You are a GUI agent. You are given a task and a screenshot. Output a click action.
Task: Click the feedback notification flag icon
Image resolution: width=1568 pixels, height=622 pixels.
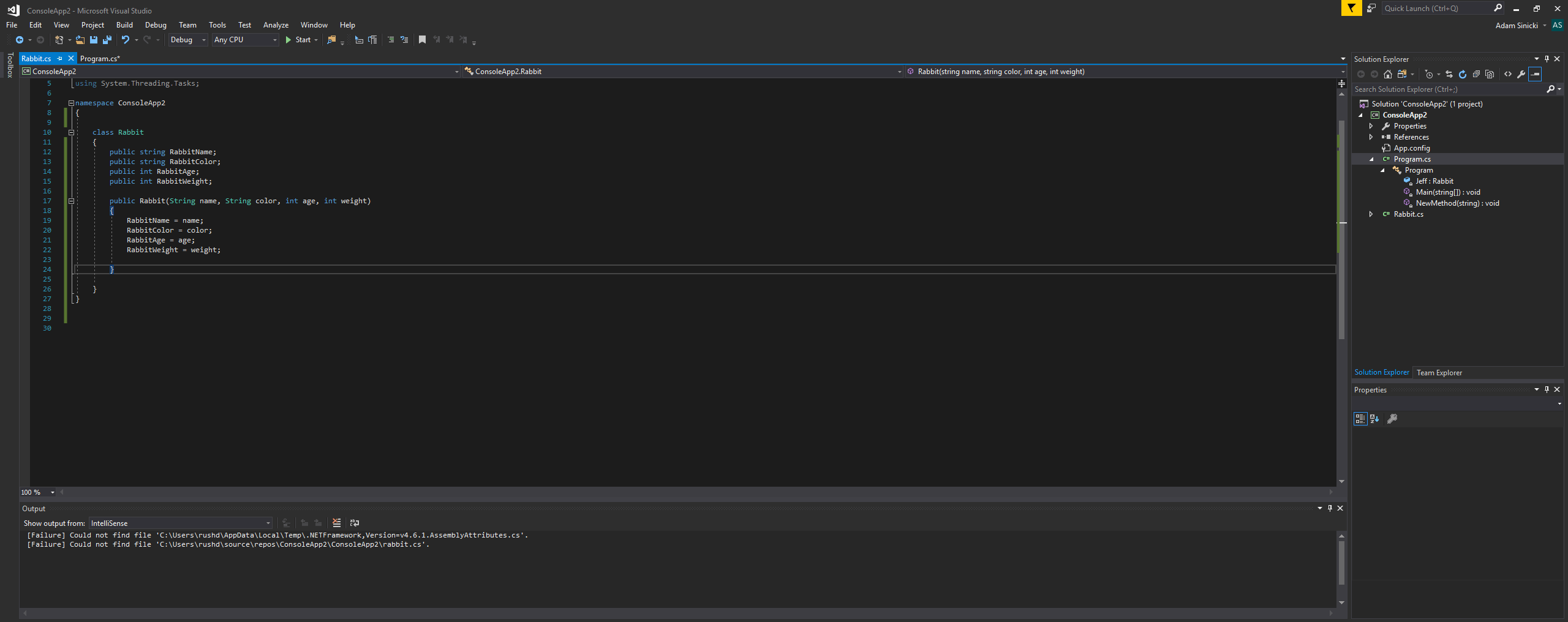[x=1351, y=8]
